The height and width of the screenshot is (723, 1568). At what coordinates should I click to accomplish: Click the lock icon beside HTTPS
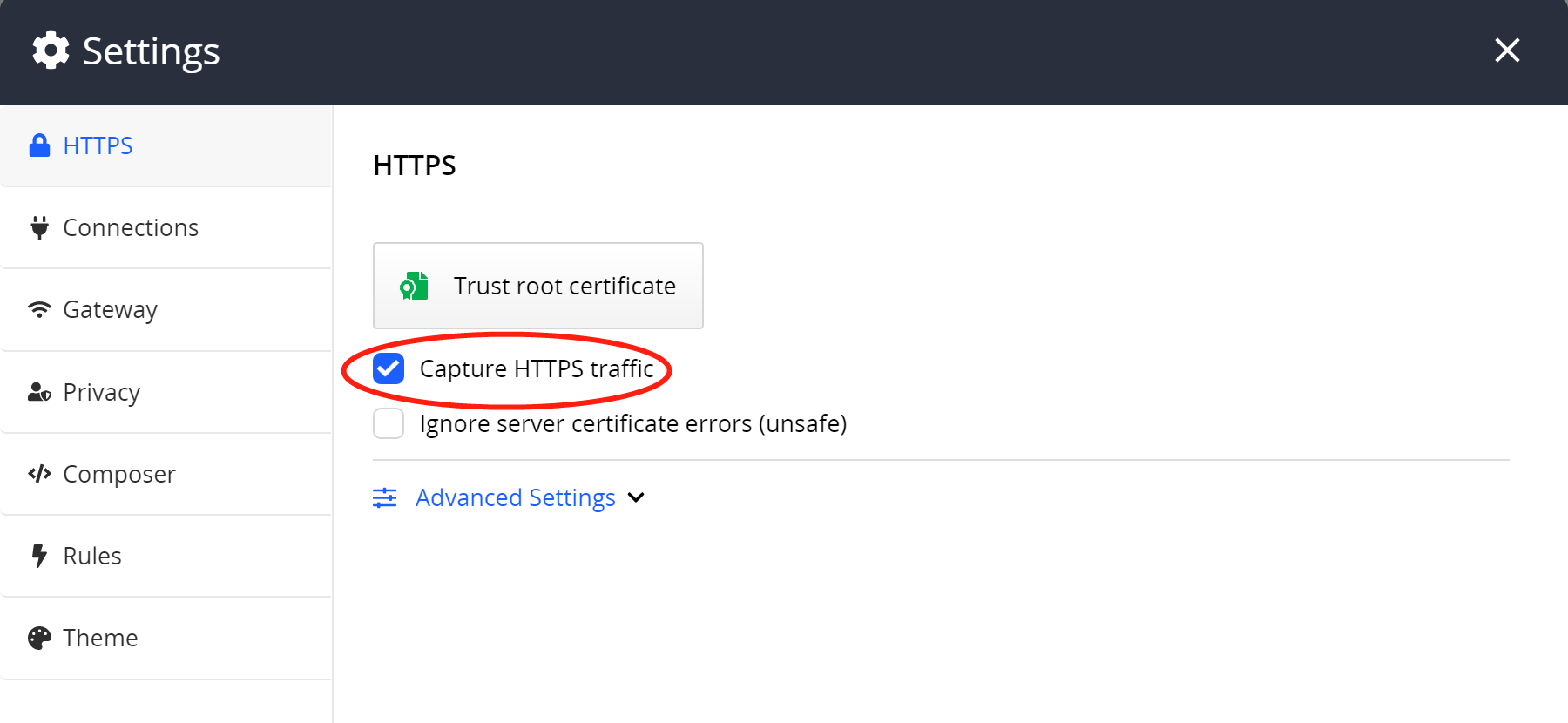(x=39, y=145)
